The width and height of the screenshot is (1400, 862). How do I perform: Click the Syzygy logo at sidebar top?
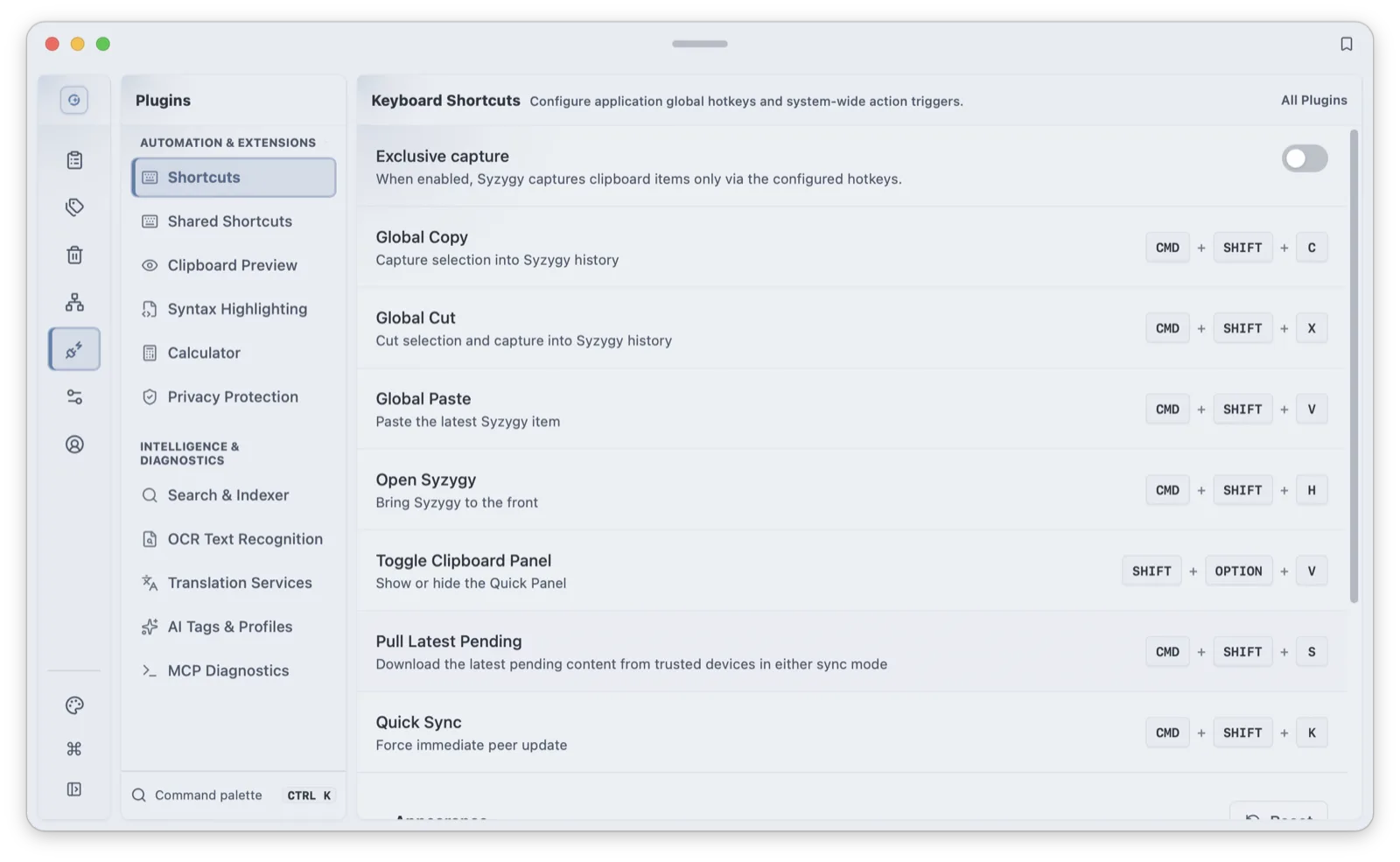tap(74, 100)
